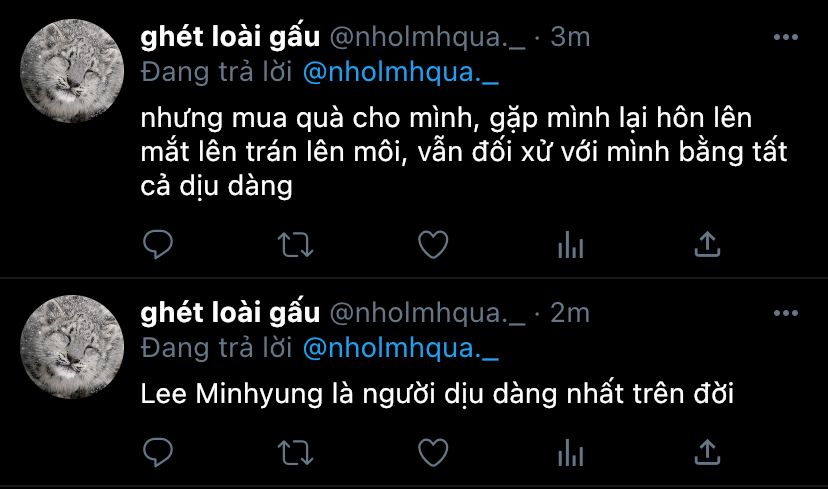Open @nholmhqua._ reply link in first tweet
The height and width of the screenshot is (489, 828).
pos(401,72)
